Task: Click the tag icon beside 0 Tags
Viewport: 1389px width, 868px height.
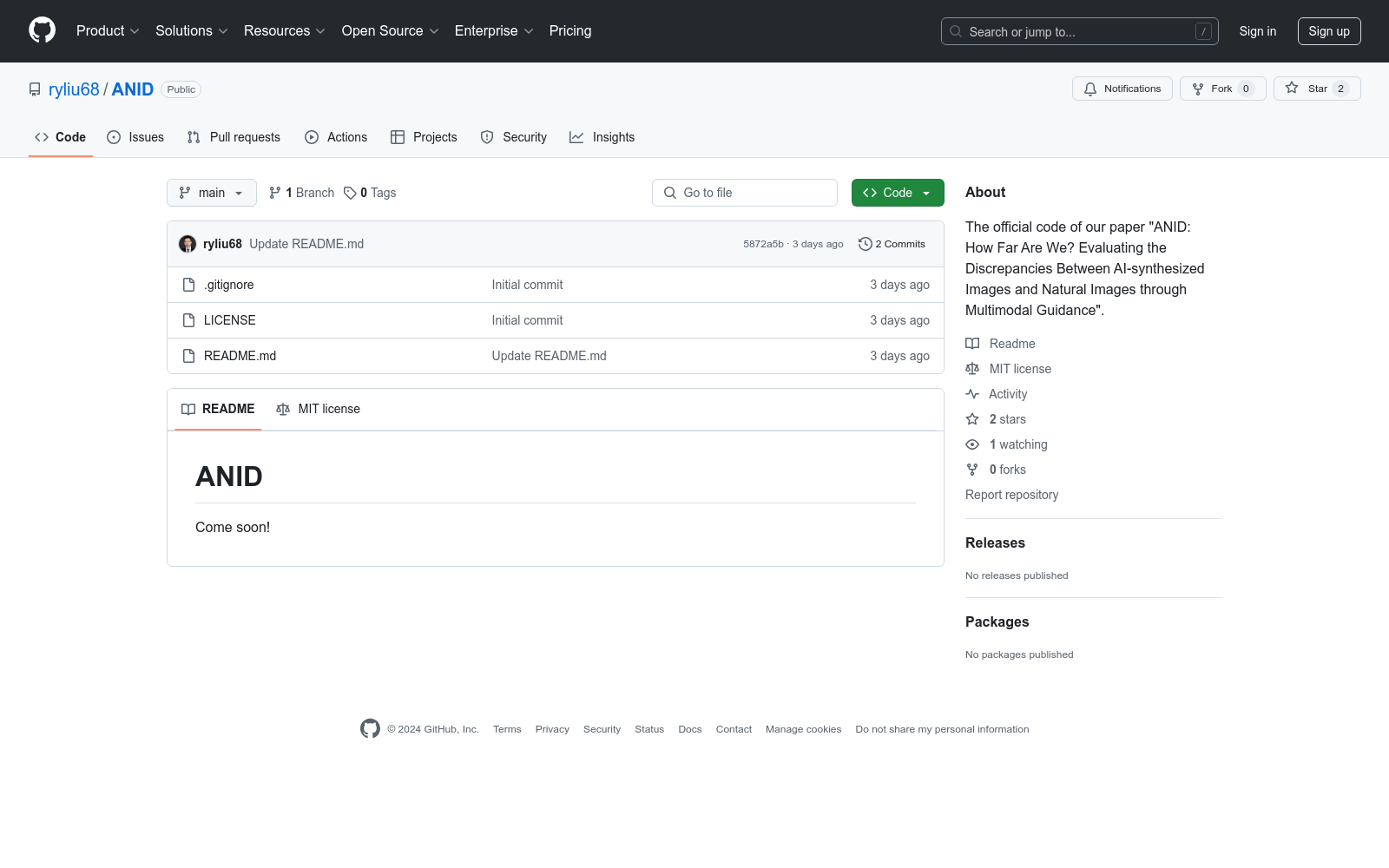Action: (350, 193)
